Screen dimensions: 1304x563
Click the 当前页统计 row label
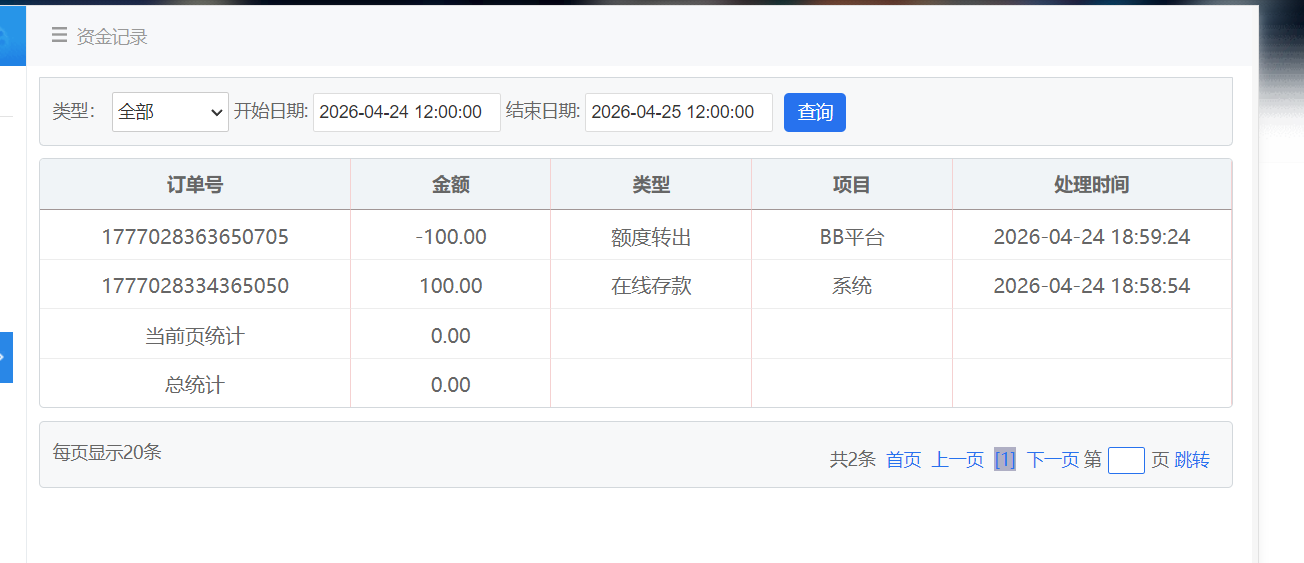195,336
